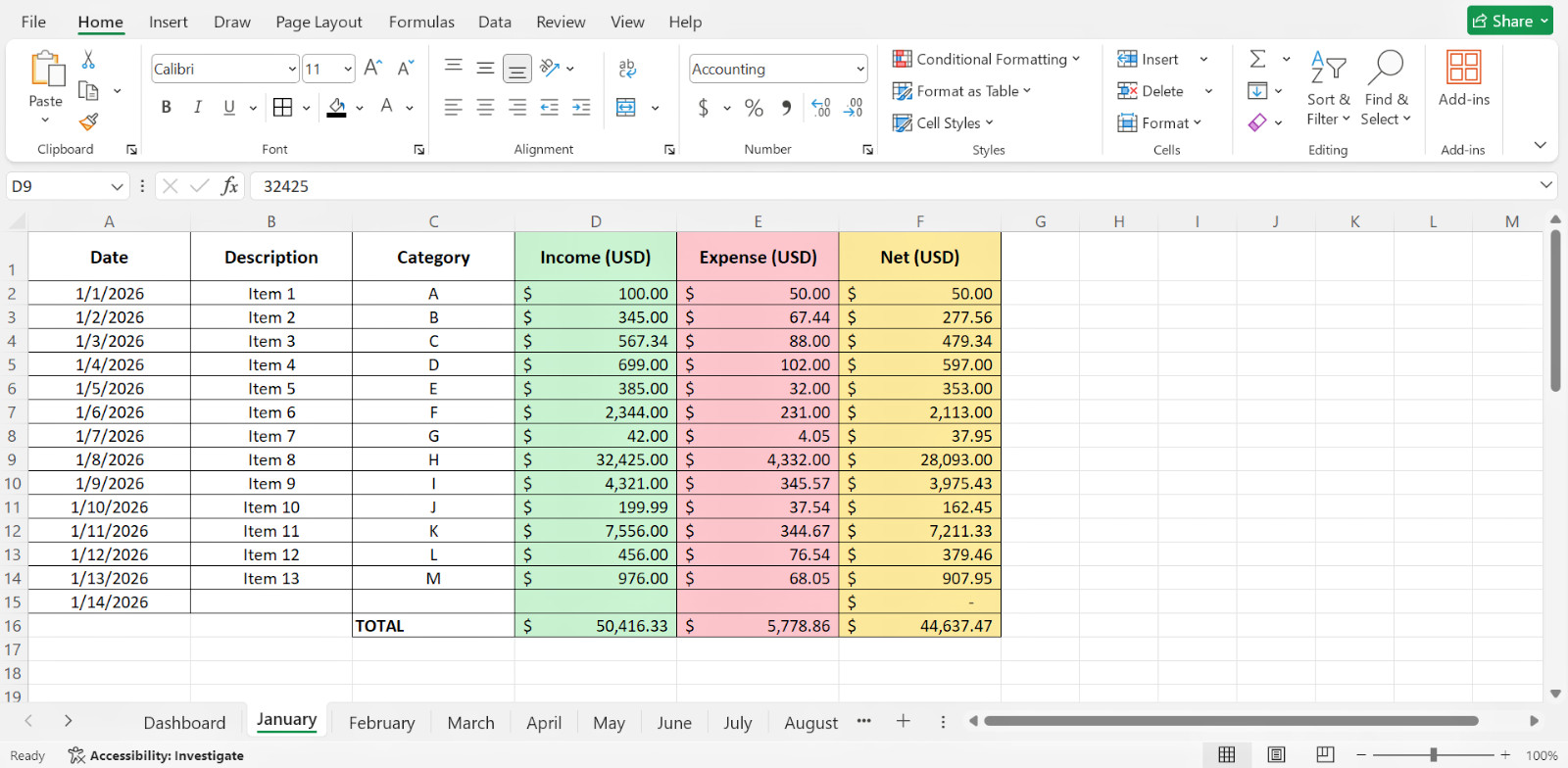Decrease font size with smaller A icon
This screenshot has width=1568, height=768.
click(x=406, y=68)
